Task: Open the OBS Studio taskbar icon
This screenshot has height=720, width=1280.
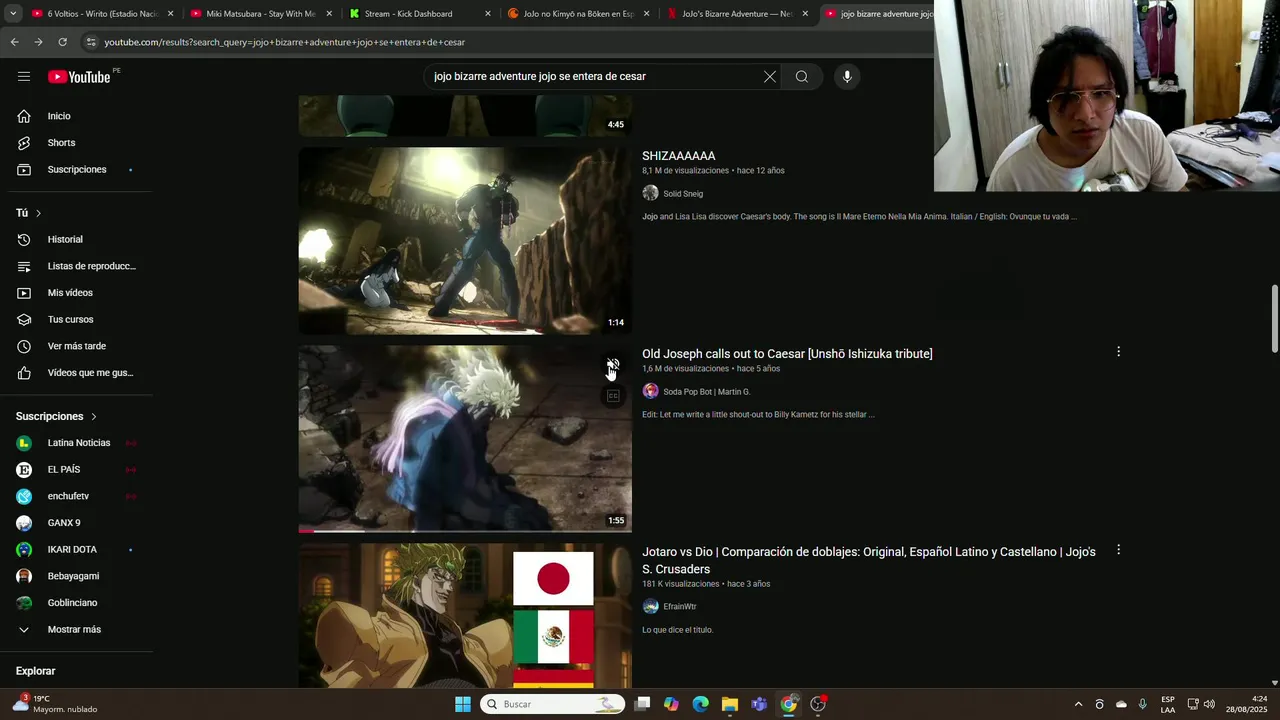Action: [818, 704]
